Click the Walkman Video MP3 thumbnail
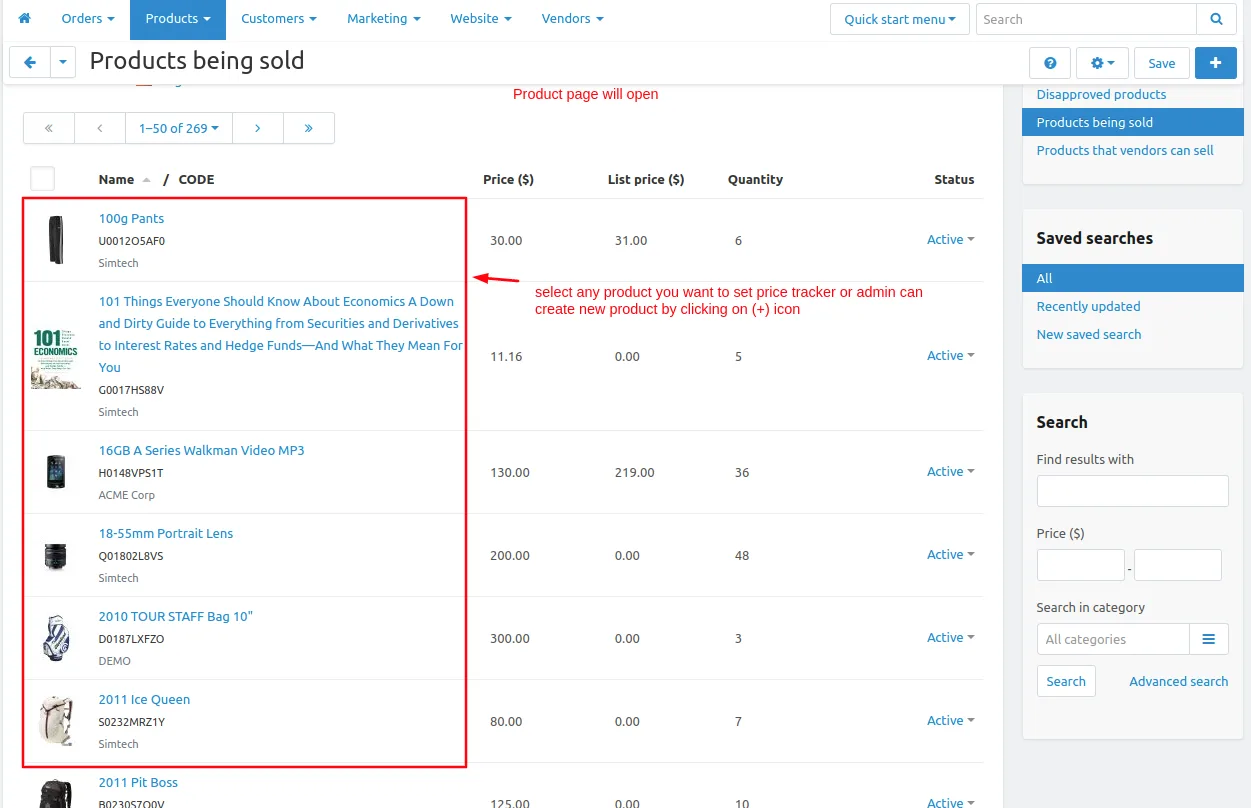1251x808 pixels. coord(56,472)
